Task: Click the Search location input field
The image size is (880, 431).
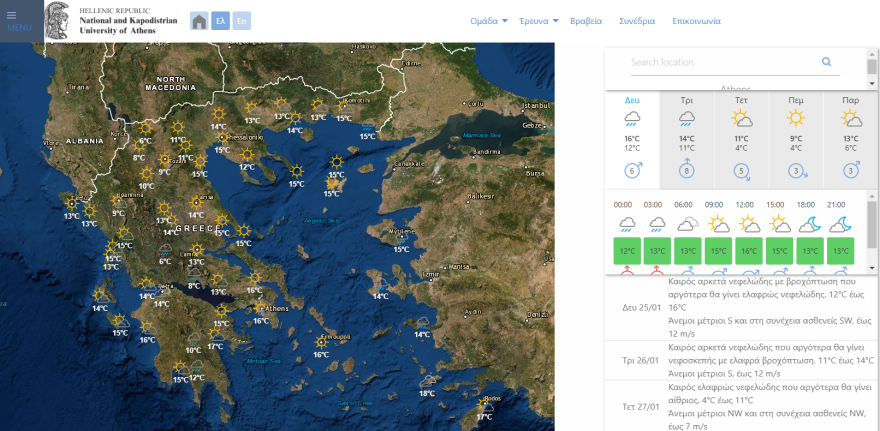Action: pos(720,62)
